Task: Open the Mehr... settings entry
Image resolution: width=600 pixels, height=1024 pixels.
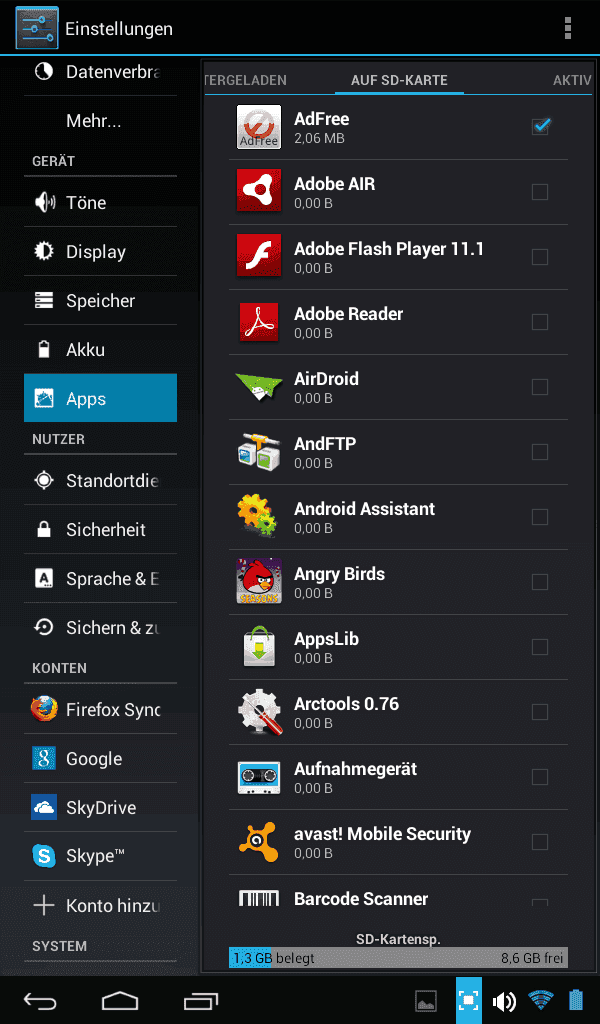Action: click(x=101, y=121)
